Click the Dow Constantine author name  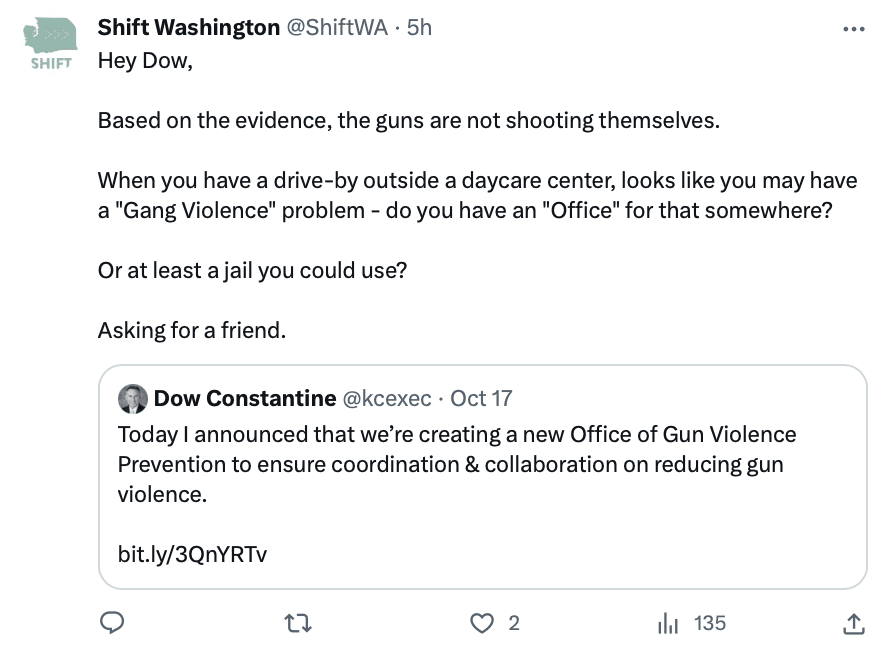245,399
